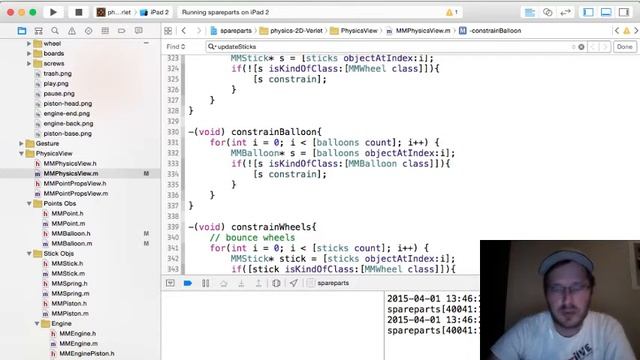Image resolution: width=640 pixels, height=360 pixels.
Task: Clear the find search field
Action: tap(581, 47)
